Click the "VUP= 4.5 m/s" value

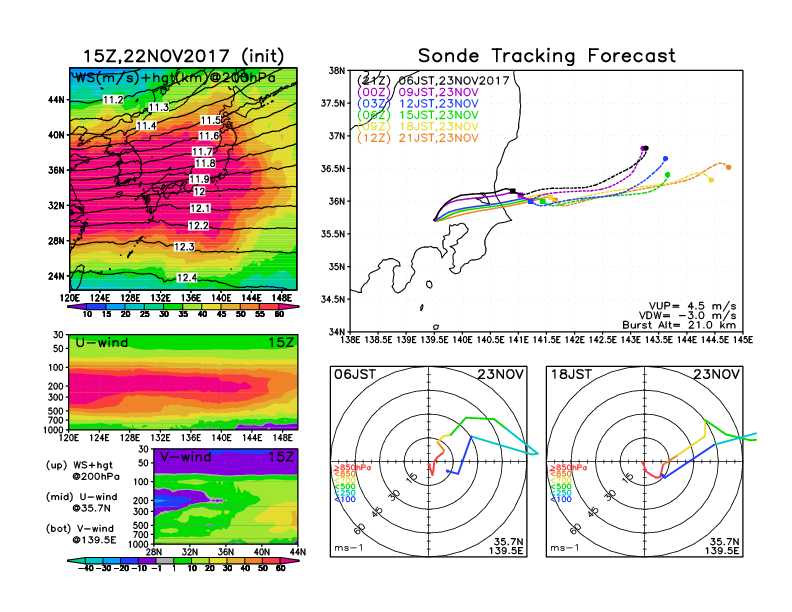coord(692,306)
